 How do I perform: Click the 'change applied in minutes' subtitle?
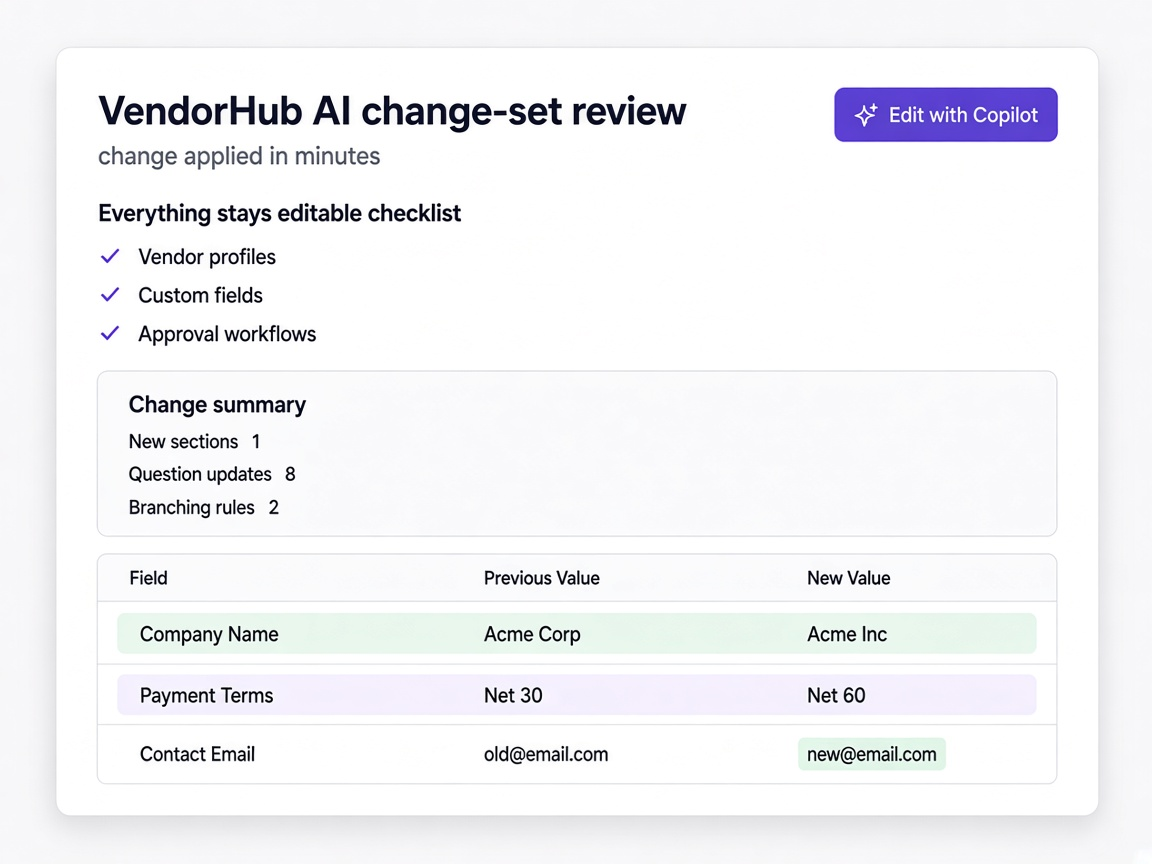click(x=239, y=156)
